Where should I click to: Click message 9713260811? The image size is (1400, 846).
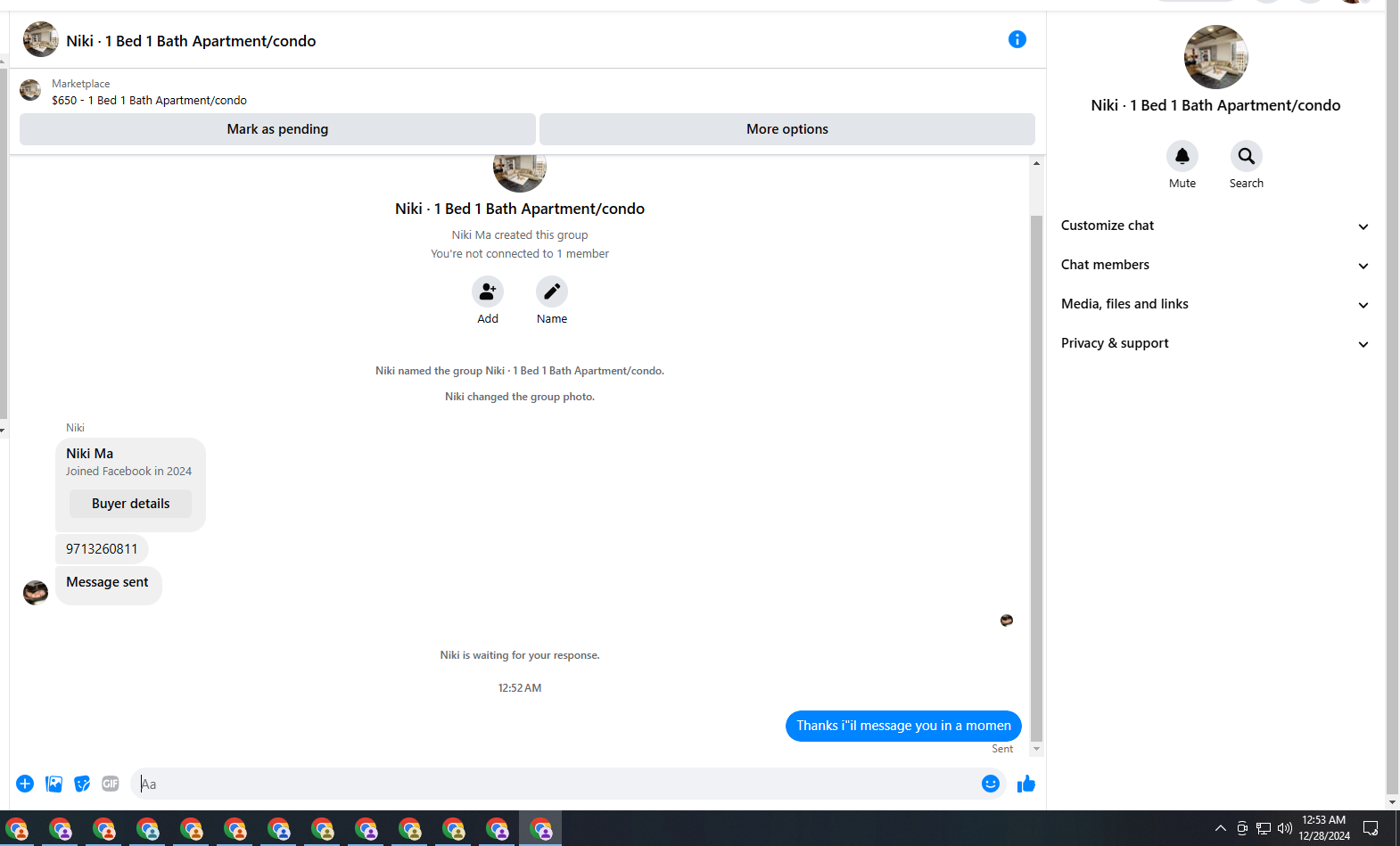[x=102, y=549]
